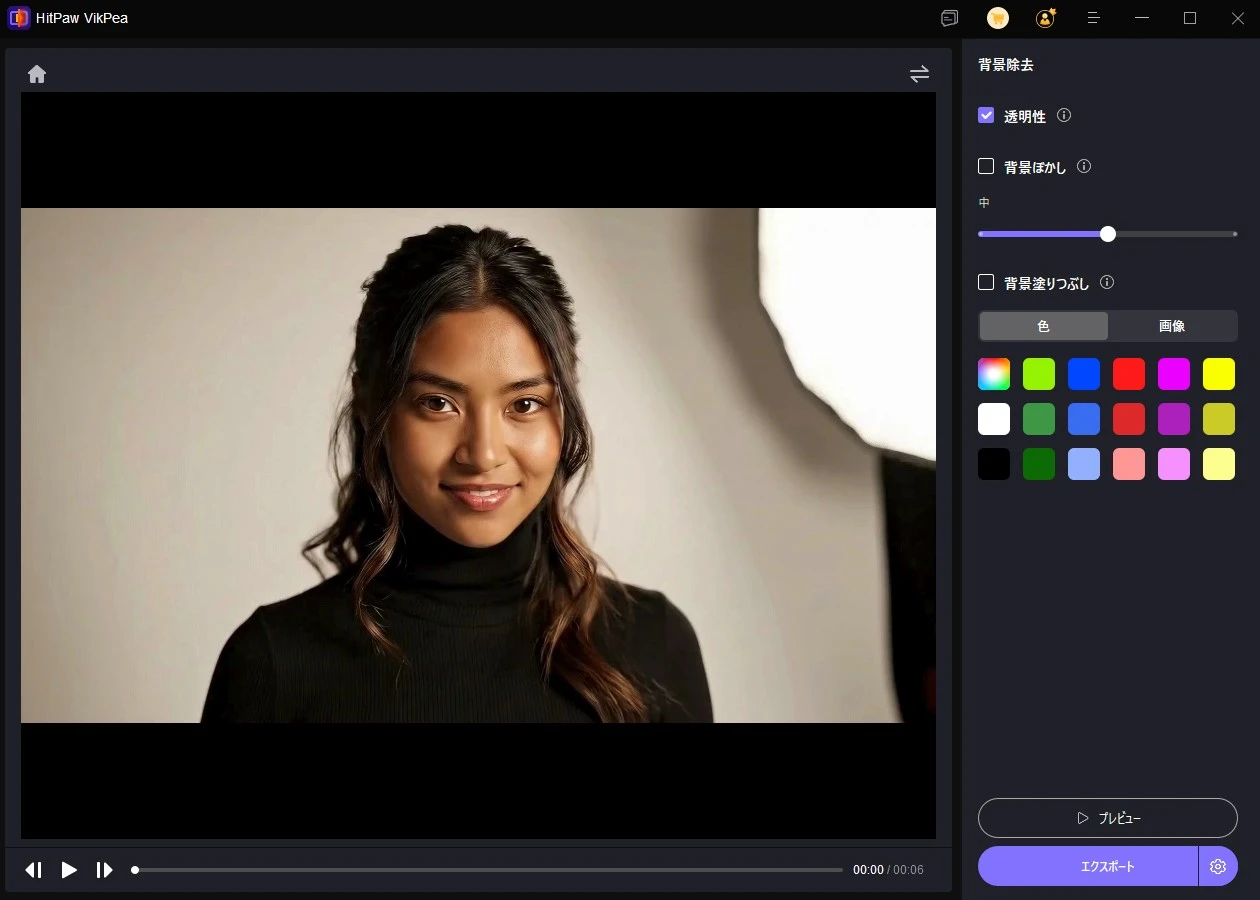Click the プレビュー button

(x=1107, y=818)
